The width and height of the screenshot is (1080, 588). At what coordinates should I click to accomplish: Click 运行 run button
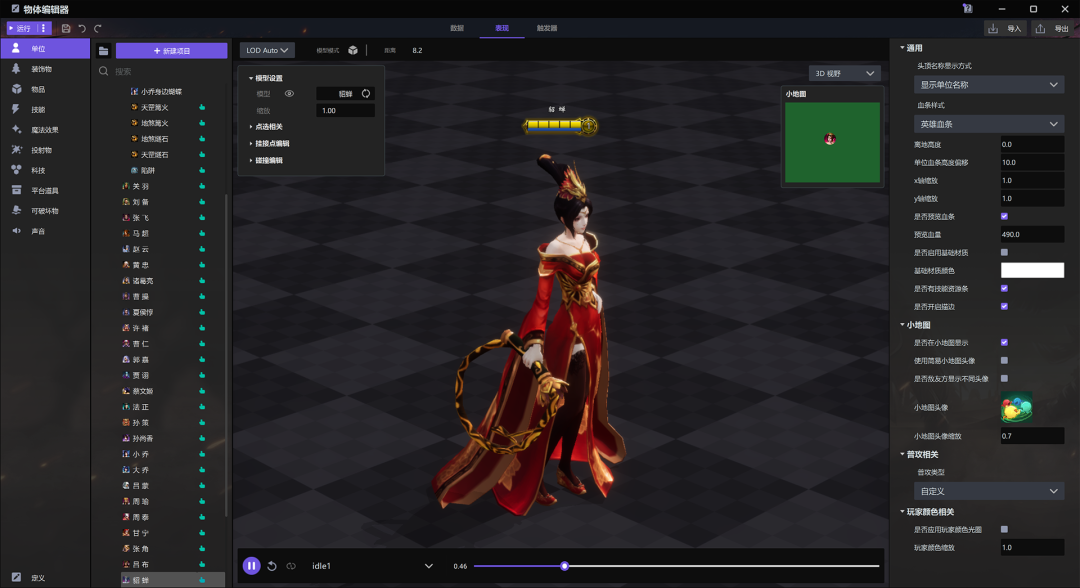pos(20,28)
